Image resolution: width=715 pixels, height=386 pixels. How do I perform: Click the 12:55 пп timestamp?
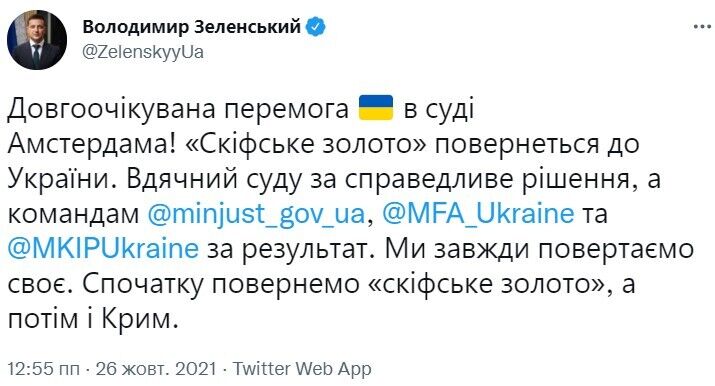(x=43, y=368)
